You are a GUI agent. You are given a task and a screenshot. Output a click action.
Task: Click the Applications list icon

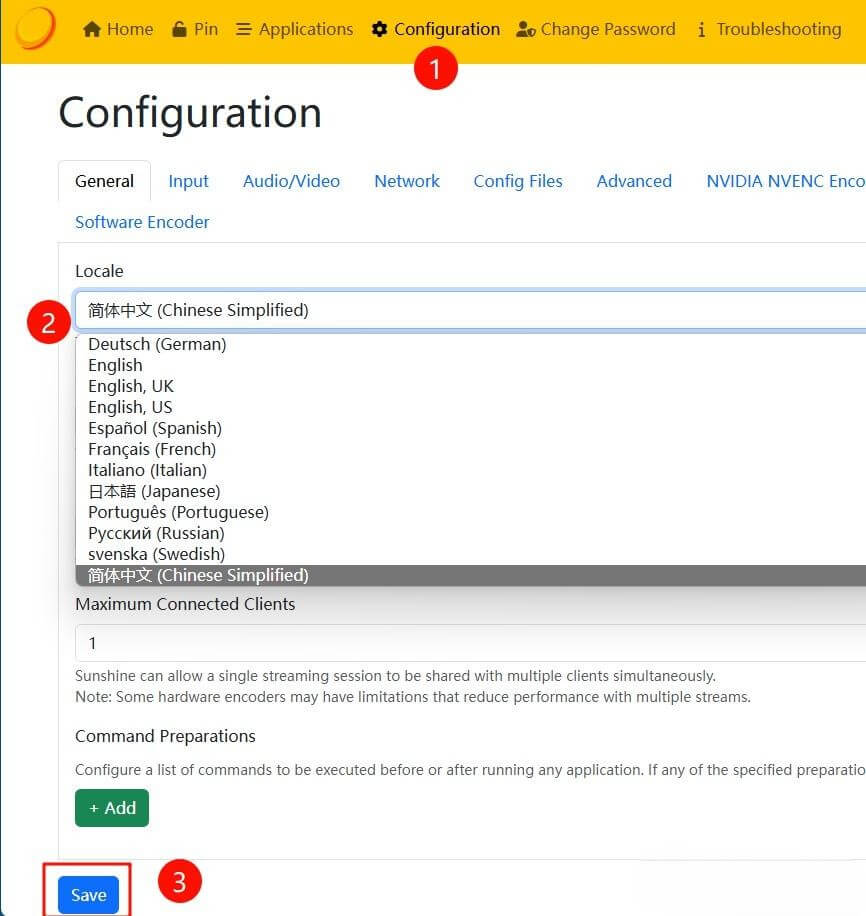[x=244, y=29]
